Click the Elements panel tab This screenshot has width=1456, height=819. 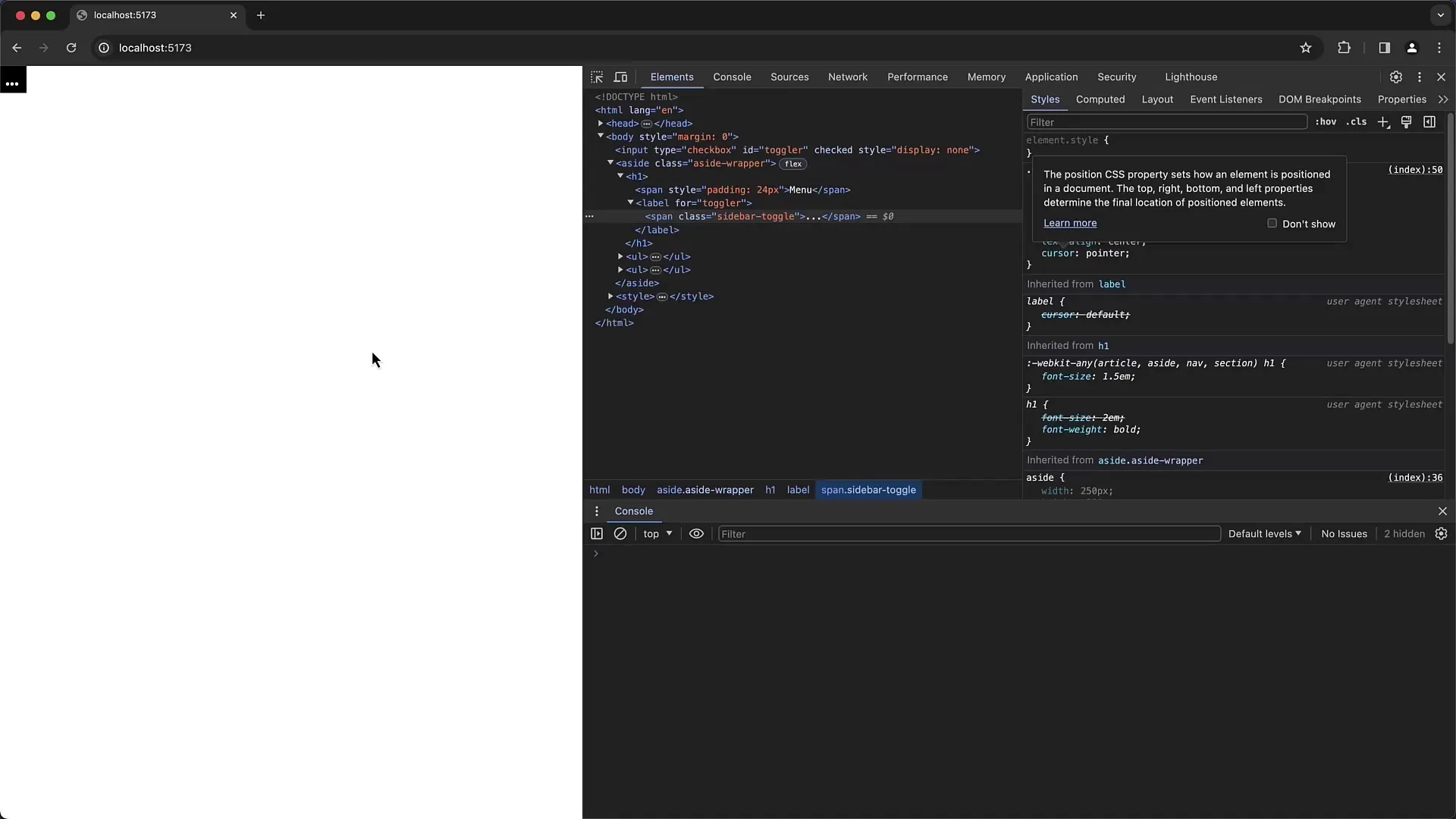[x=672, y=77]
